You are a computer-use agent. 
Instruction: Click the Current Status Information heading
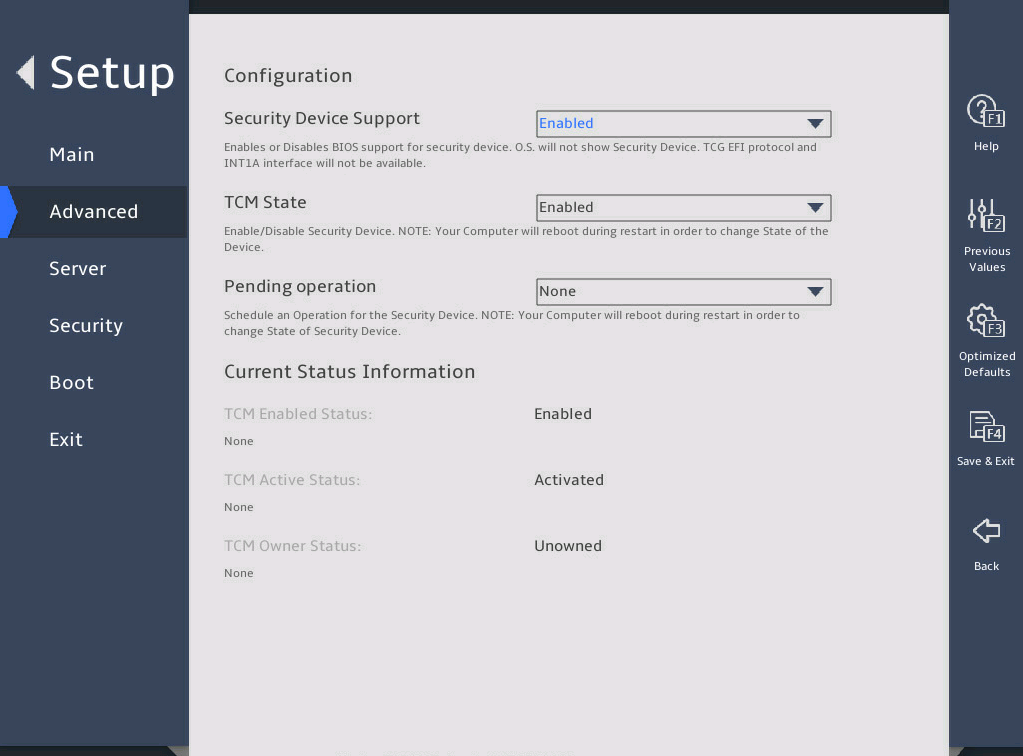click(x=350, y=372)
